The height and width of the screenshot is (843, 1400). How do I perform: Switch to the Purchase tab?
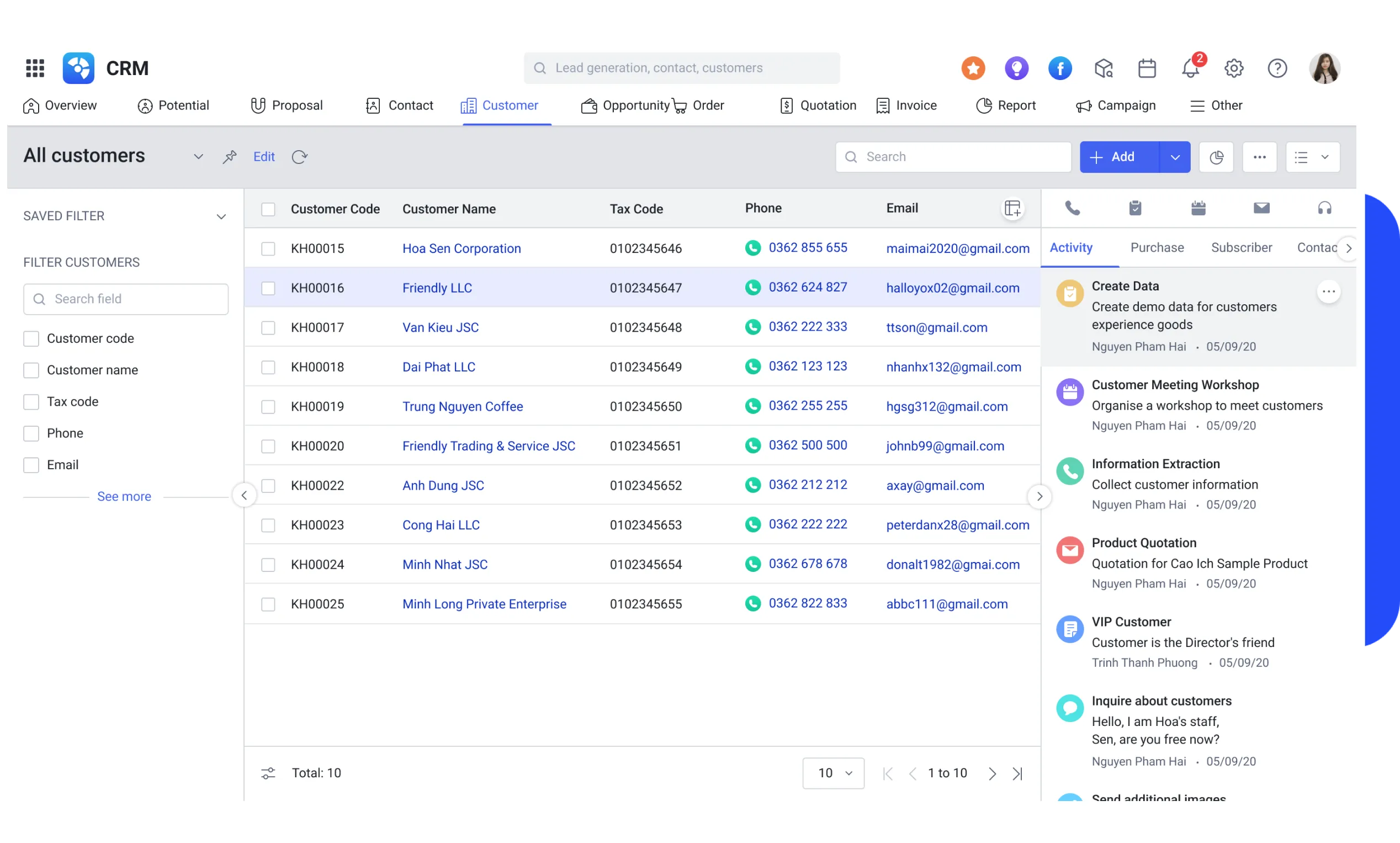tap(1157, 247)
